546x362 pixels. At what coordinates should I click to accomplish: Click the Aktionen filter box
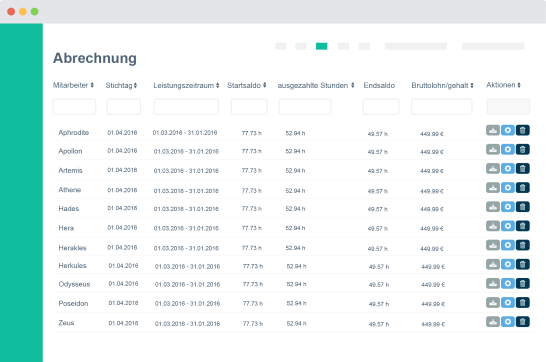click(508, 107)
